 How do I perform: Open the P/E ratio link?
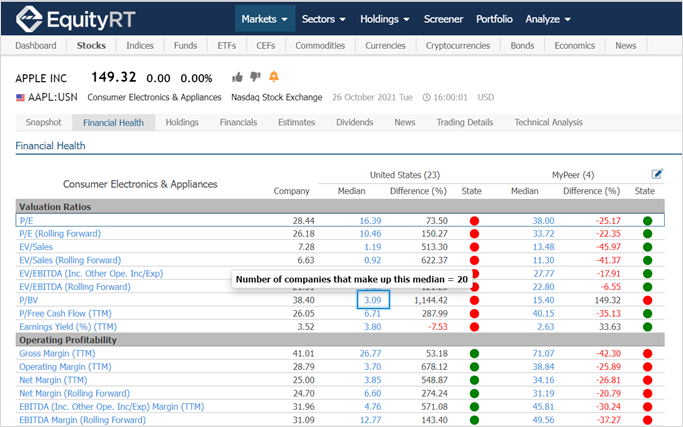click(26, 221)
